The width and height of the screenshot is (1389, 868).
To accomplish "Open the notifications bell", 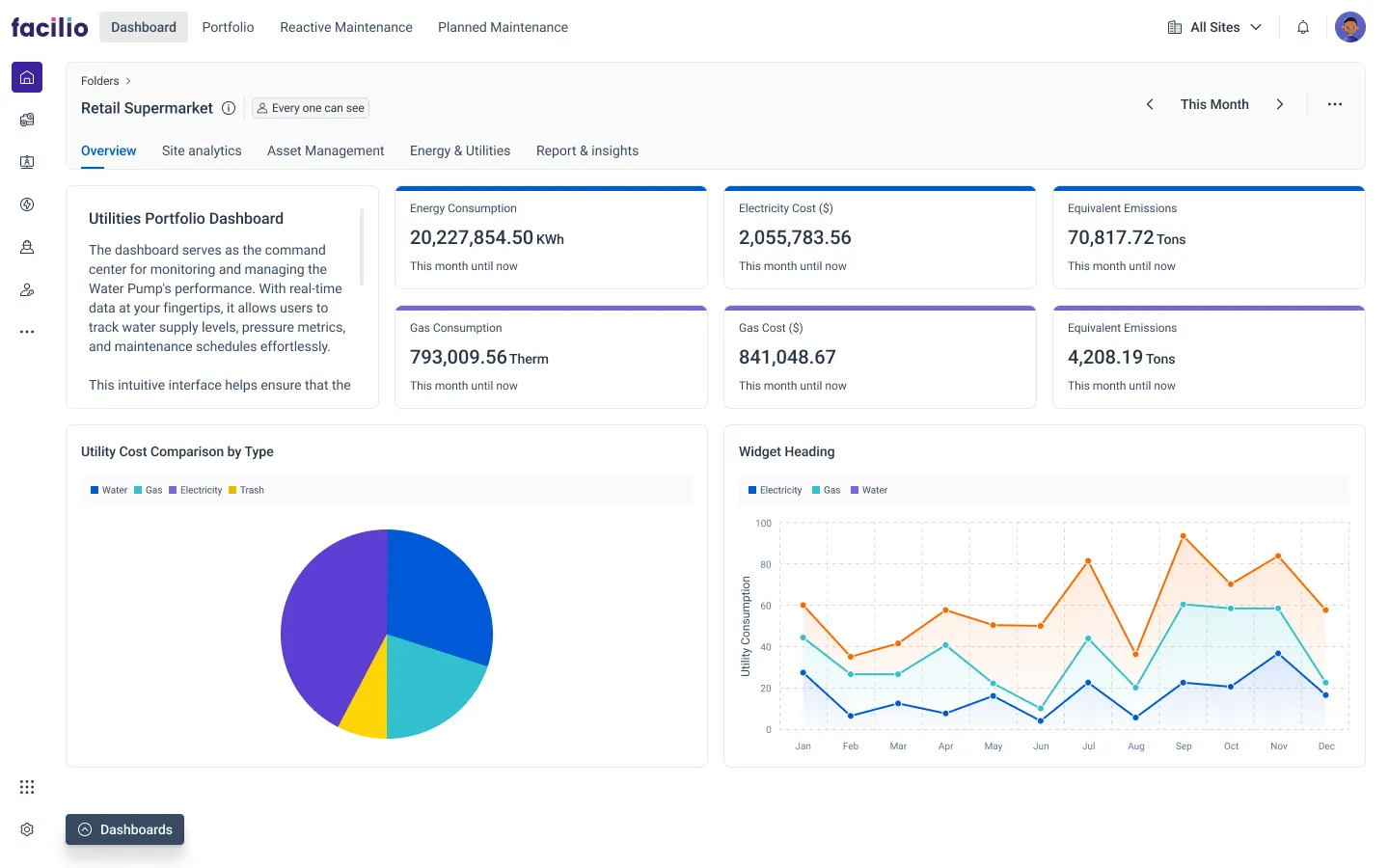I will pos(1302,27).
